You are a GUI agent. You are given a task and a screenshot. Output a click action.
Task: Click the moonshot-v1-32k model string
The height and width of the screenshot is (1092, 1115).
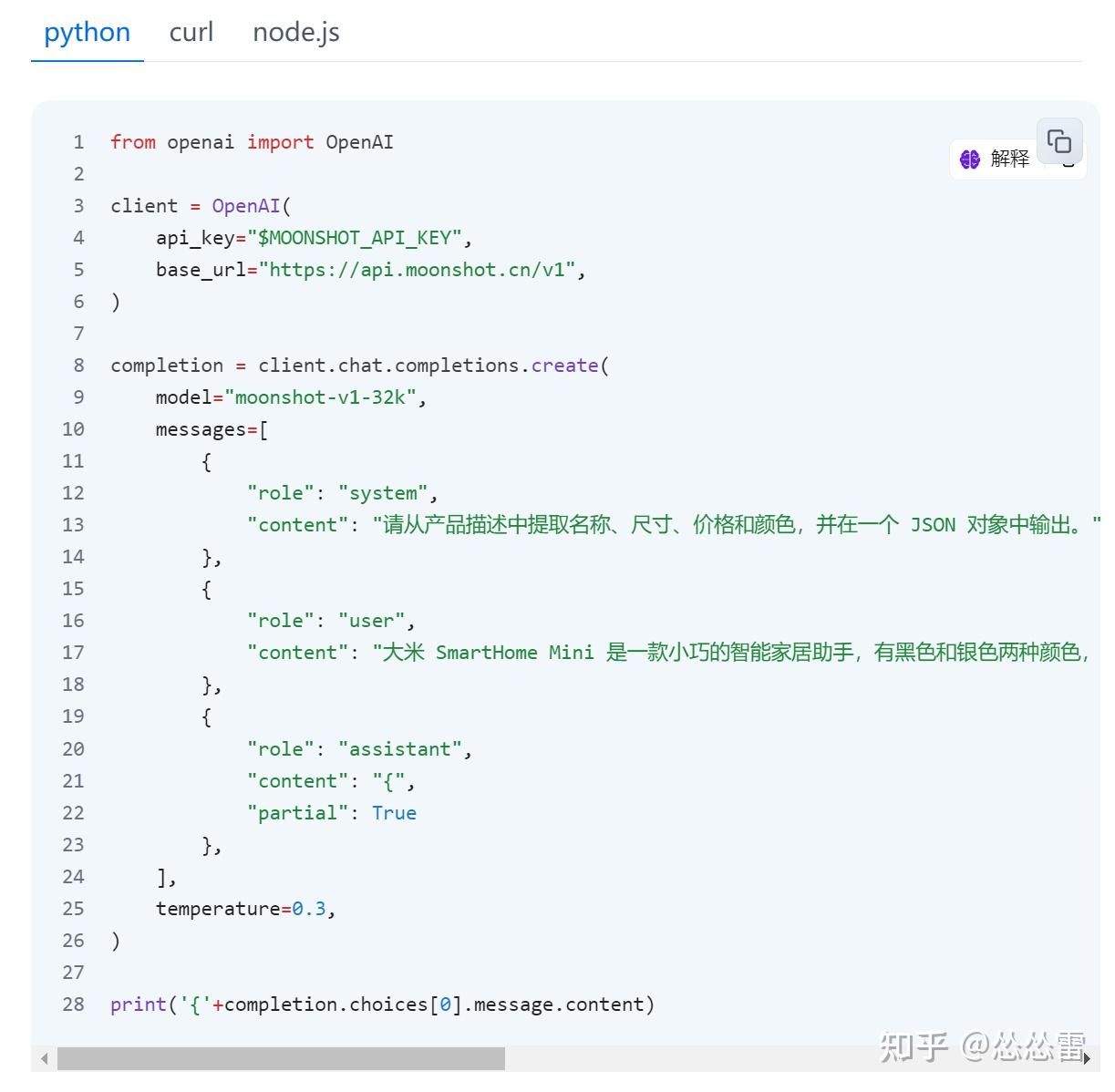click(323, 397)
